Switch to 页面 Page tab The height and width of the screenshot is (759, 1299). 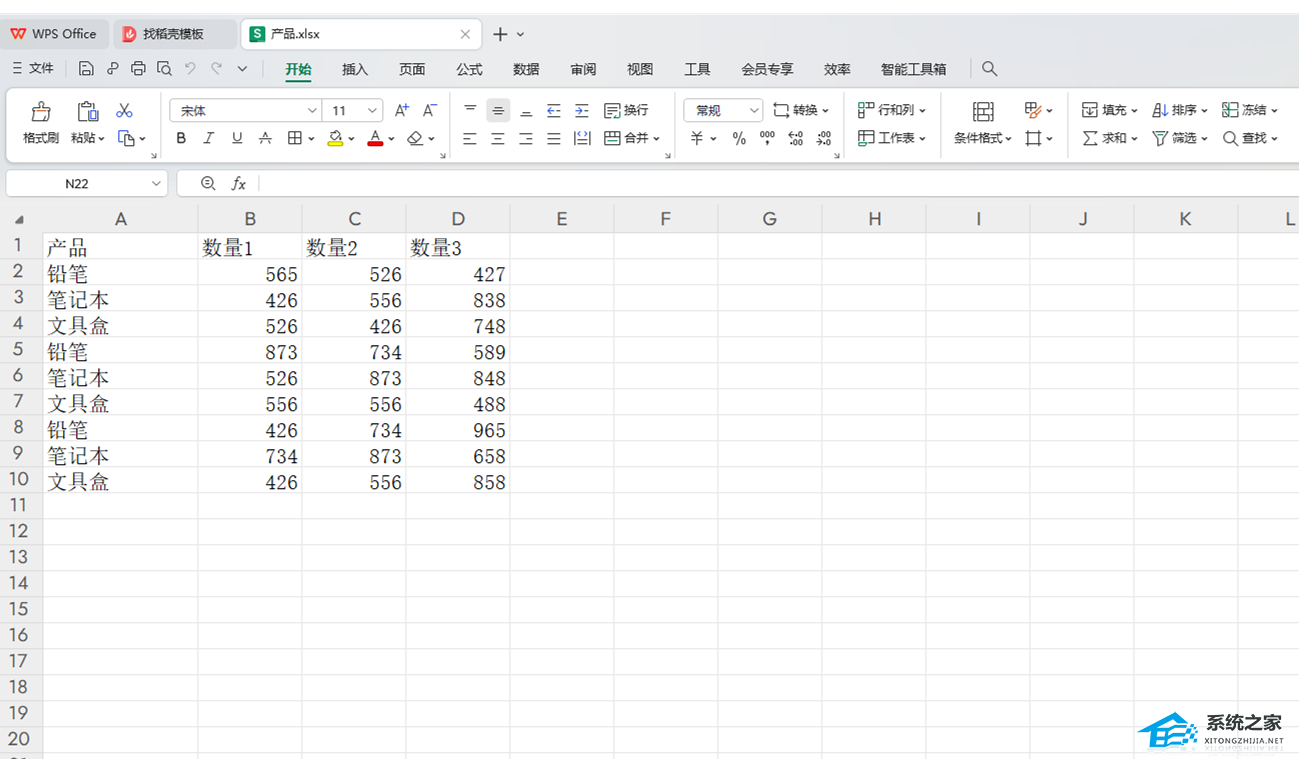412,69
